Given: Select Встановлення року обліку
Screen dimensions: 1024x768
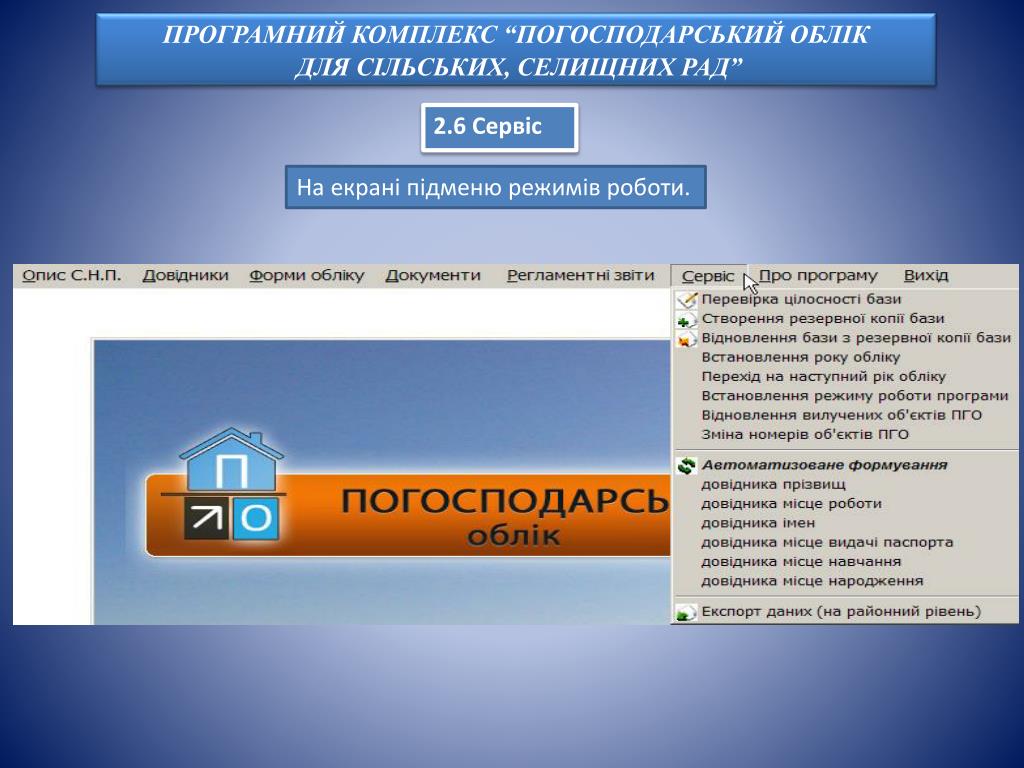Looking at the screenshot, I should pos(801,357).
